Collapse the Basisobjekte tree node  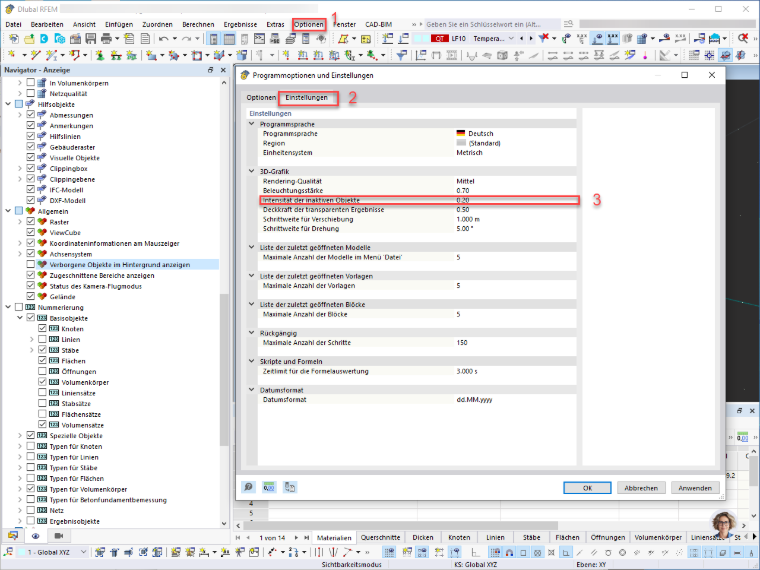pos(20,317)
